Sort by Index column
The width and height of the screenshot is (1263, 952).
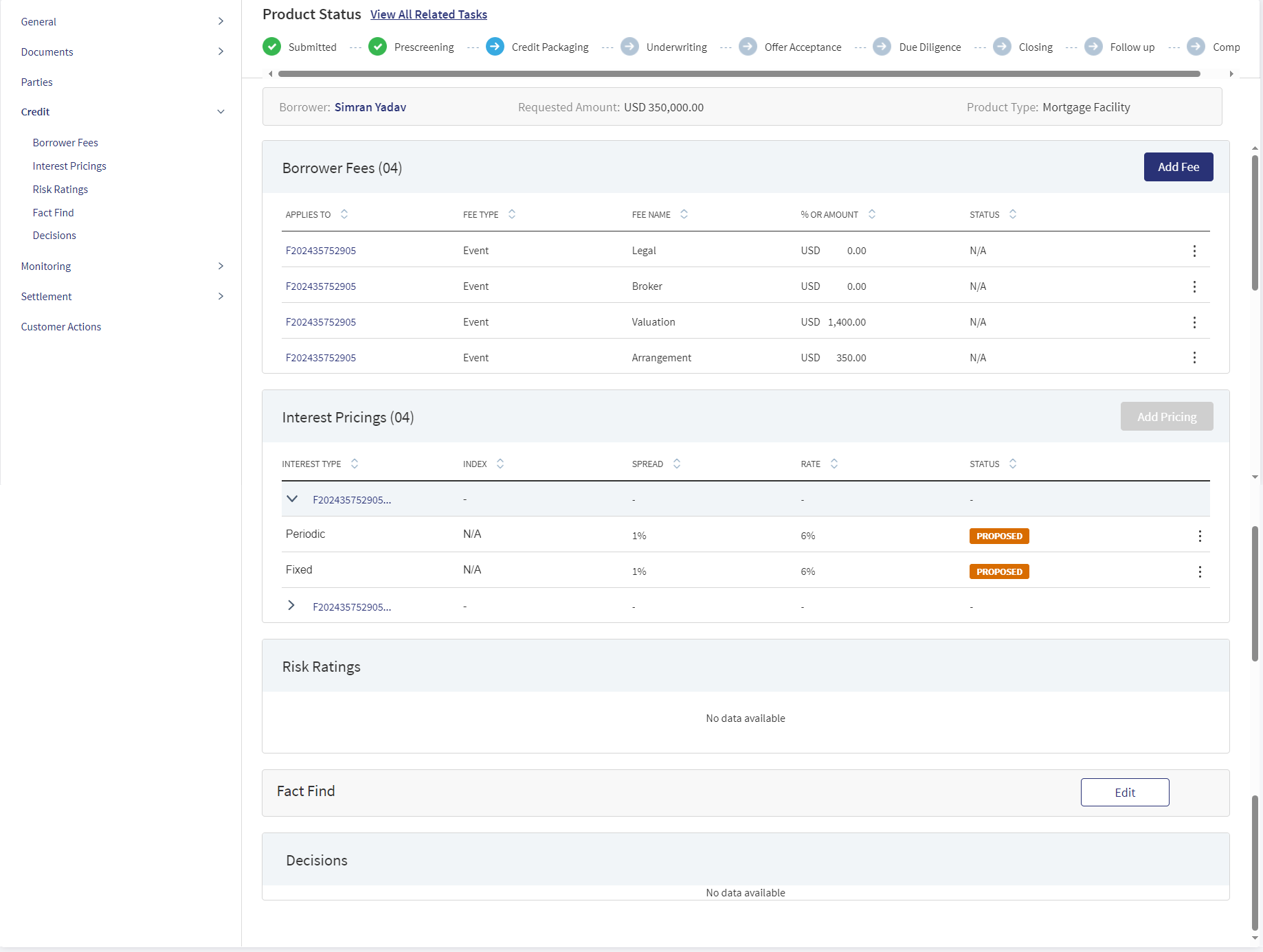500,464
